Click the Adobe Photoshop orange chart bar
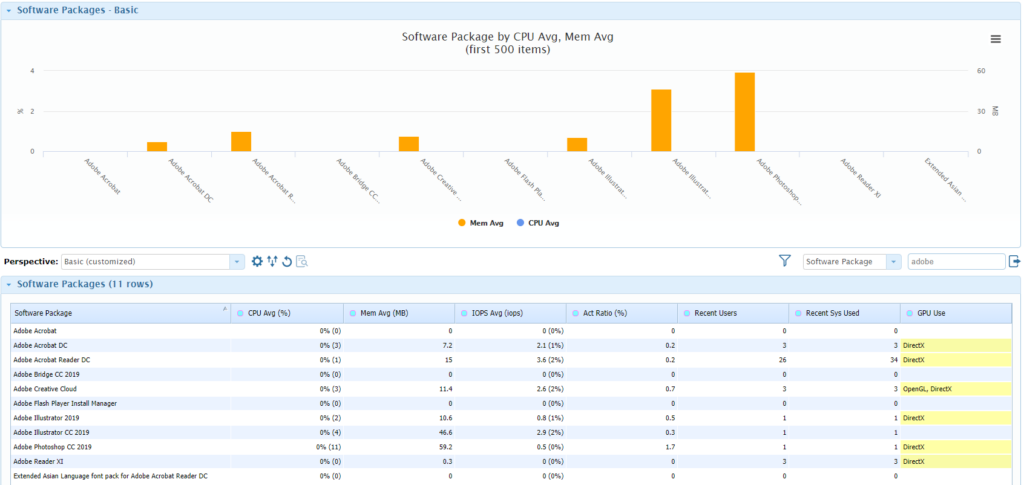 [x=744, y=112]
